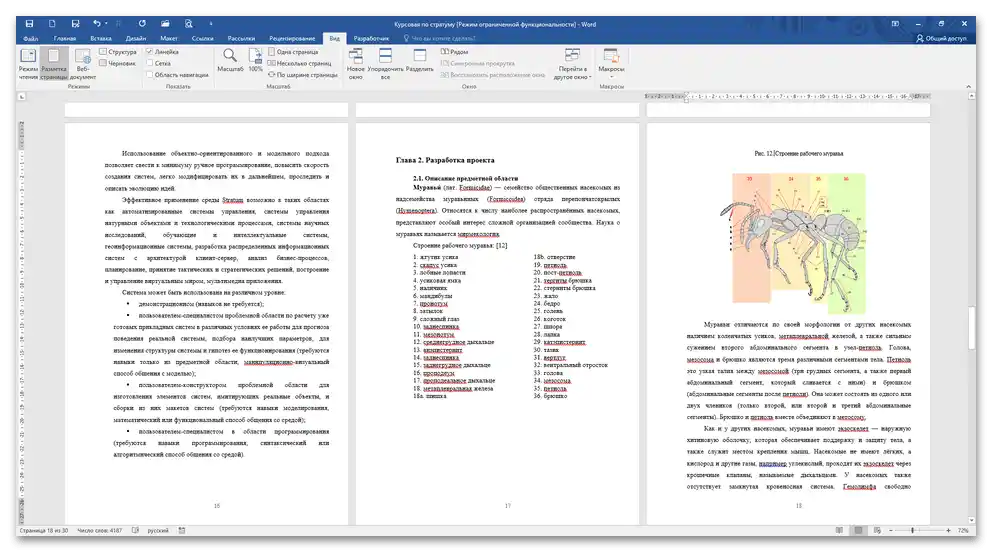The width and height of the screenshot is (992, 552).
Task: Switch to Структура outline view
Action: [118, 52]
